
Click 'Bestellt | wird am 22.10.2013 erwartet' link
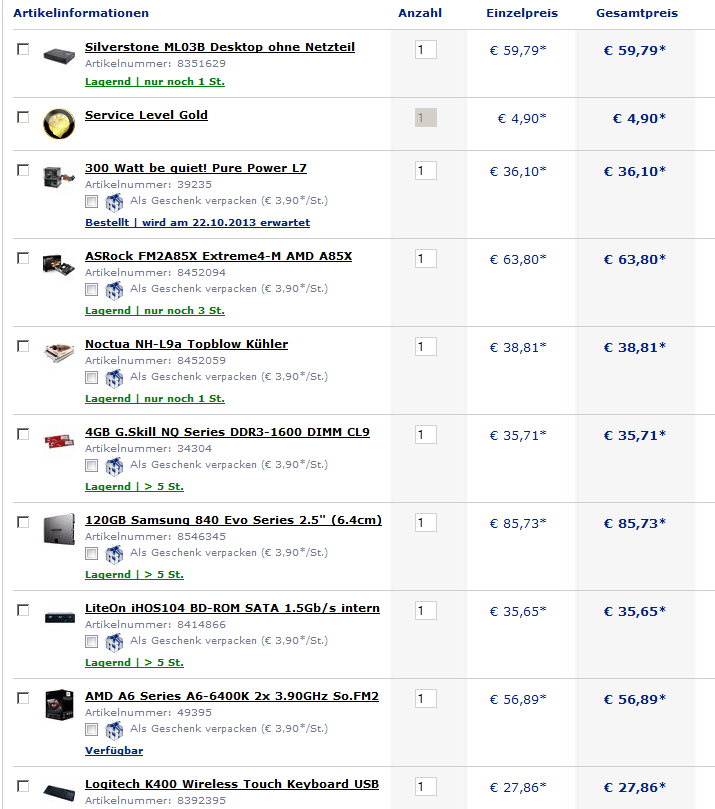coord(198,222)
